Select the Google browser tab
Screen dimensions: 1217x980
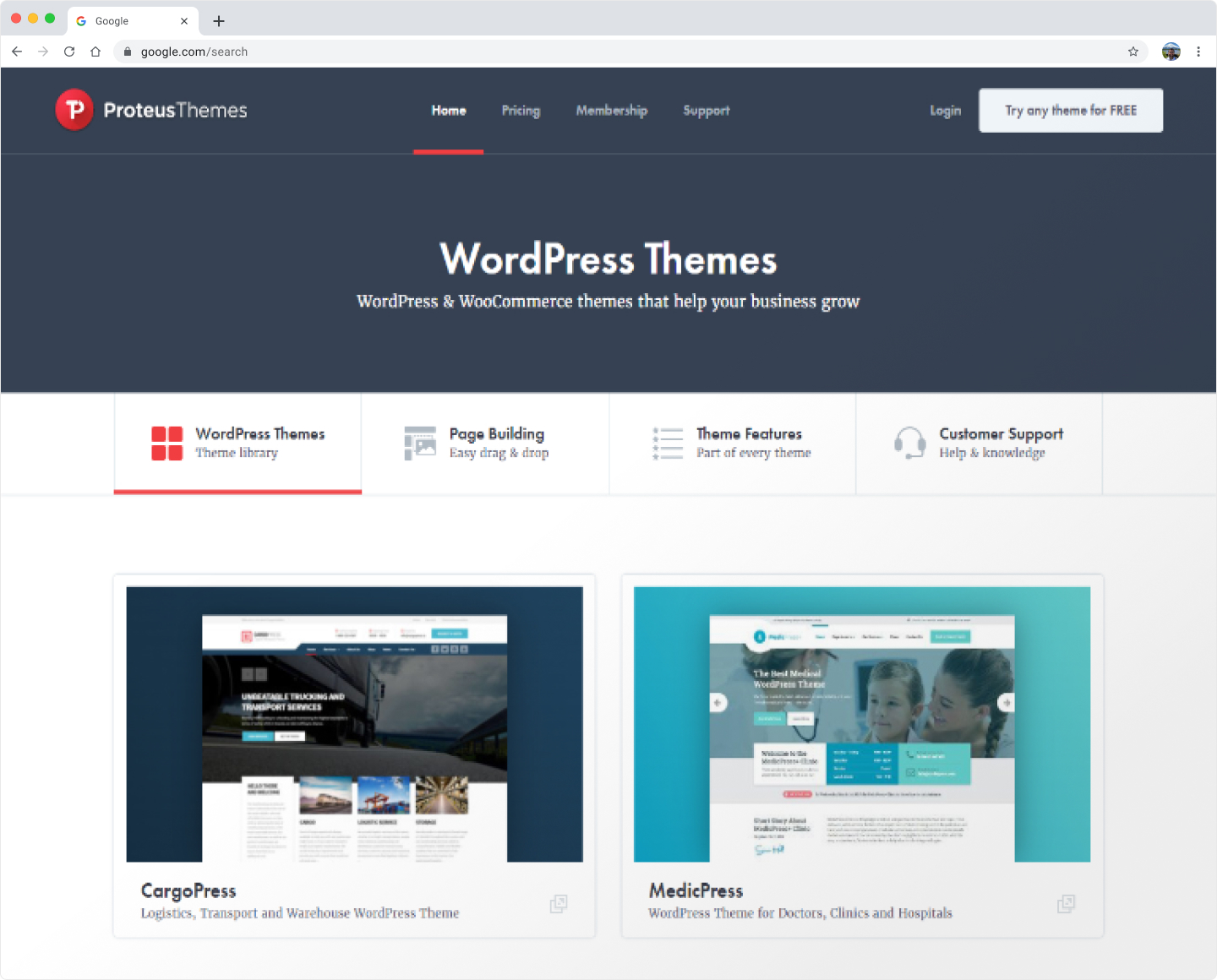click(x=133, y=21)
